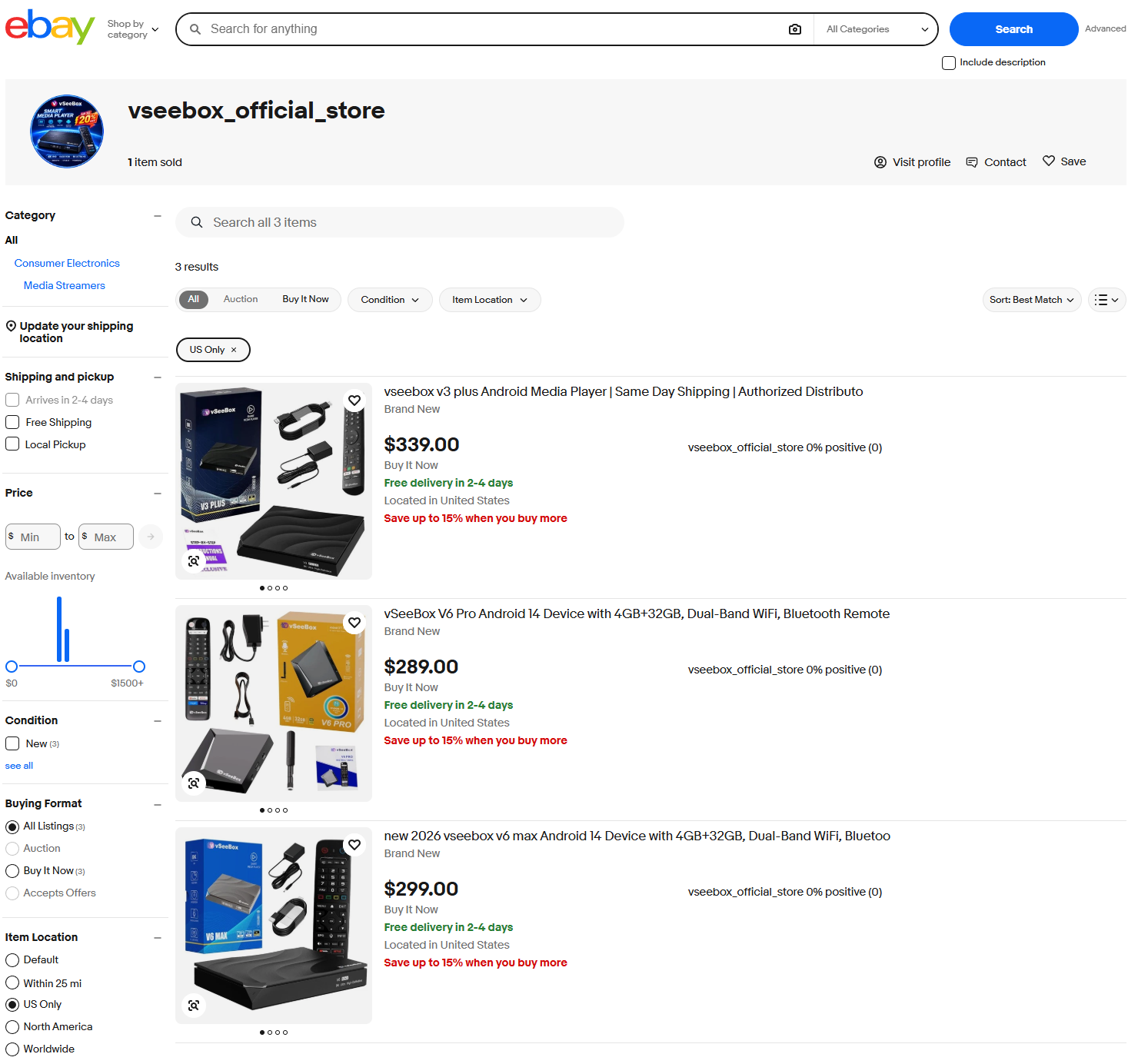Select the All listings tab
Image resolution: width=1128 pixels, height=1064 pixels.
(194, 299)
